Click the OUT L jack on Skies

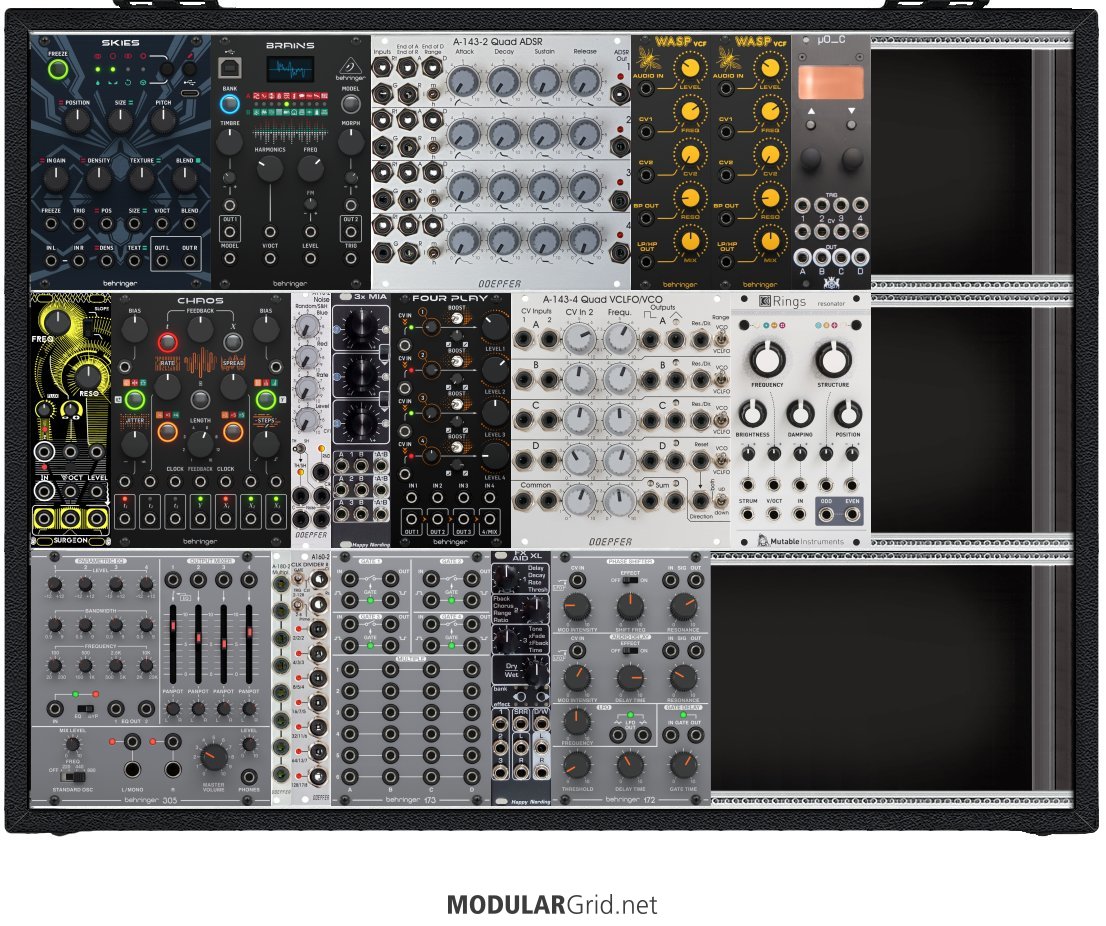click(162, 260)
